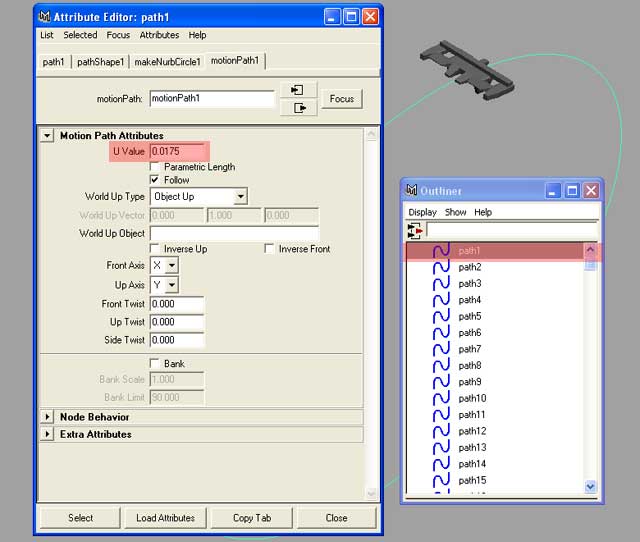This screenshot has width=640, height=542.
Task: Click the Outliner search text field
Action: pyautogui.click(x=512, y=230)
